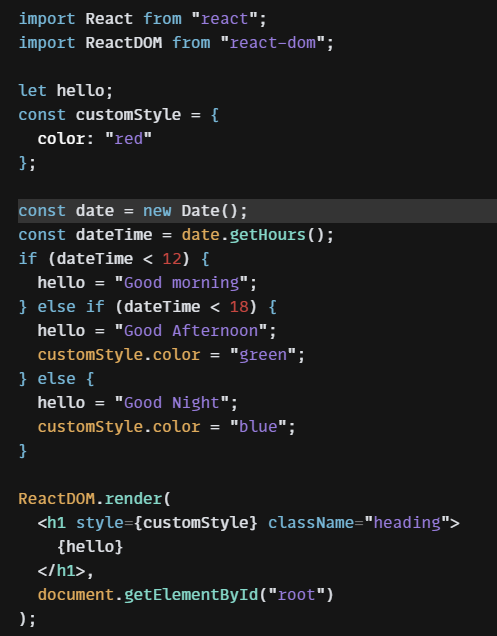Click the "Good Afternoon" string
Image resolution: width=497 pixels, height=636 pixels.
(x=191, y=331)
